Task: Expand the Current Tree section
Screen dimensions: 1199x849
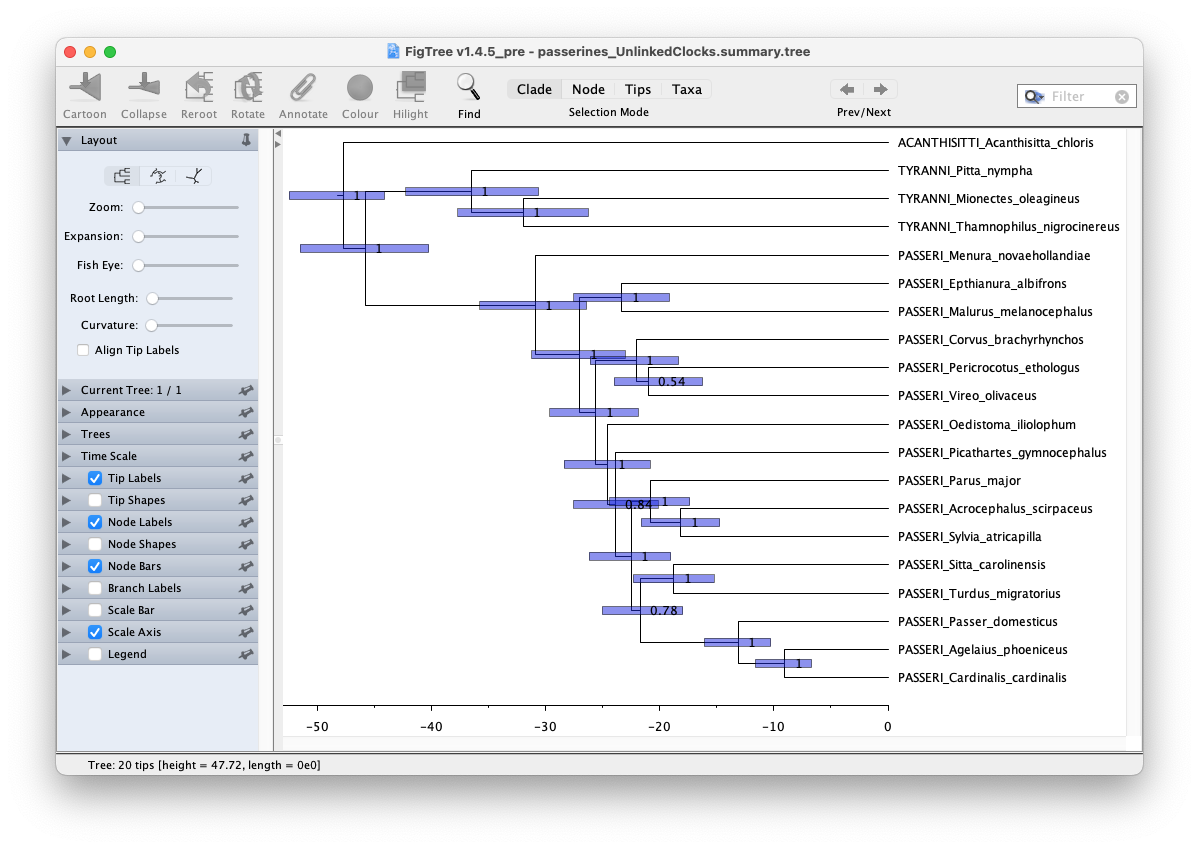Action: pyautogui.click(x=67, y=390)
